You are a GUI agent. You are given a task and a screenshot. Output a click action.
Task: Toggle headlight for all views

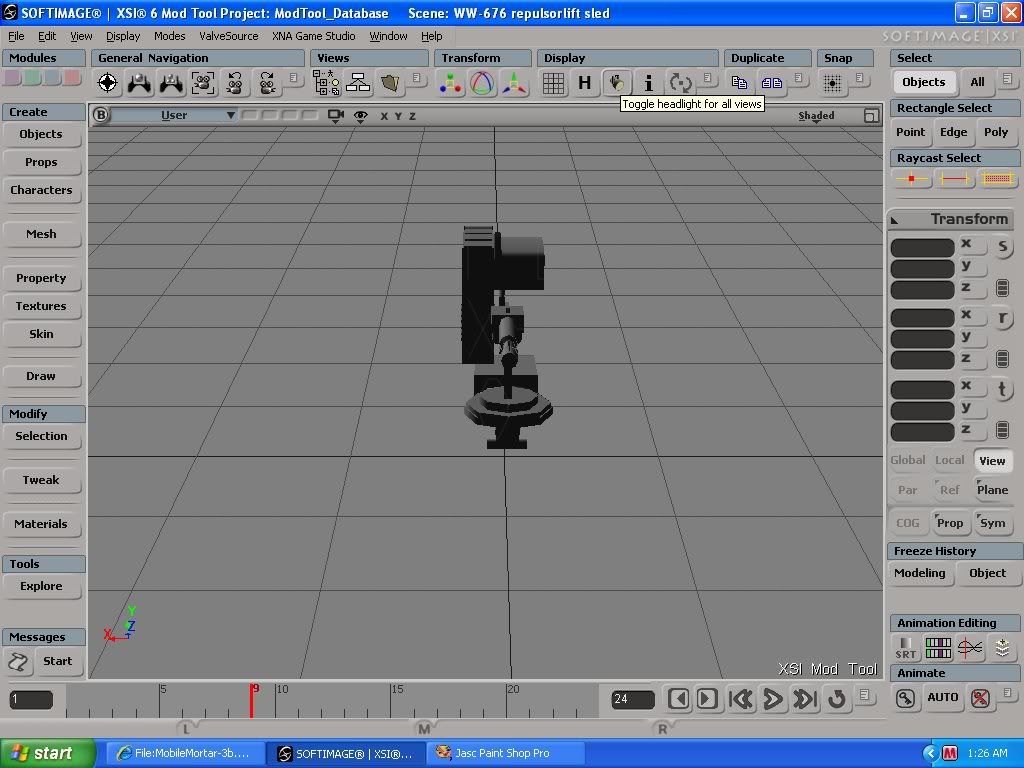616,83
